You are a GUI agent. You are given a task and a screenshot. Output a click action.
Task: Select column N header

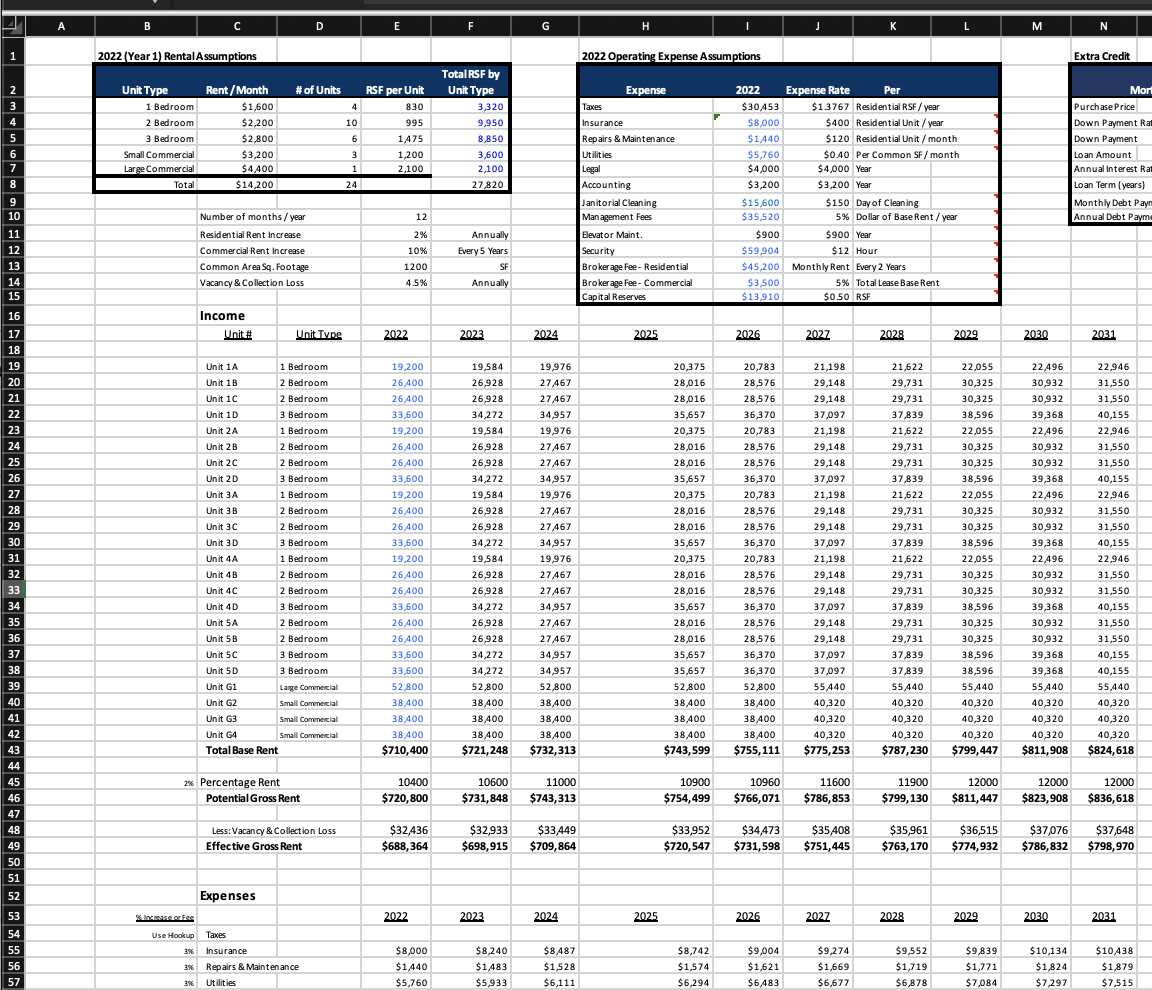pyautogui.click(x=1105, y=25)
